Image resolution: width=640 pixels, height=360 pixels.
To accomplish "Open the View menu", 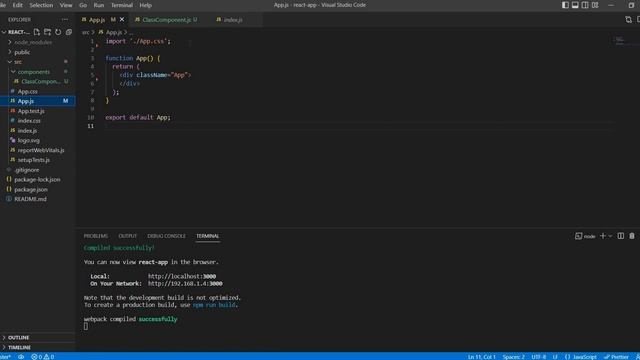I will click(66, 5).
